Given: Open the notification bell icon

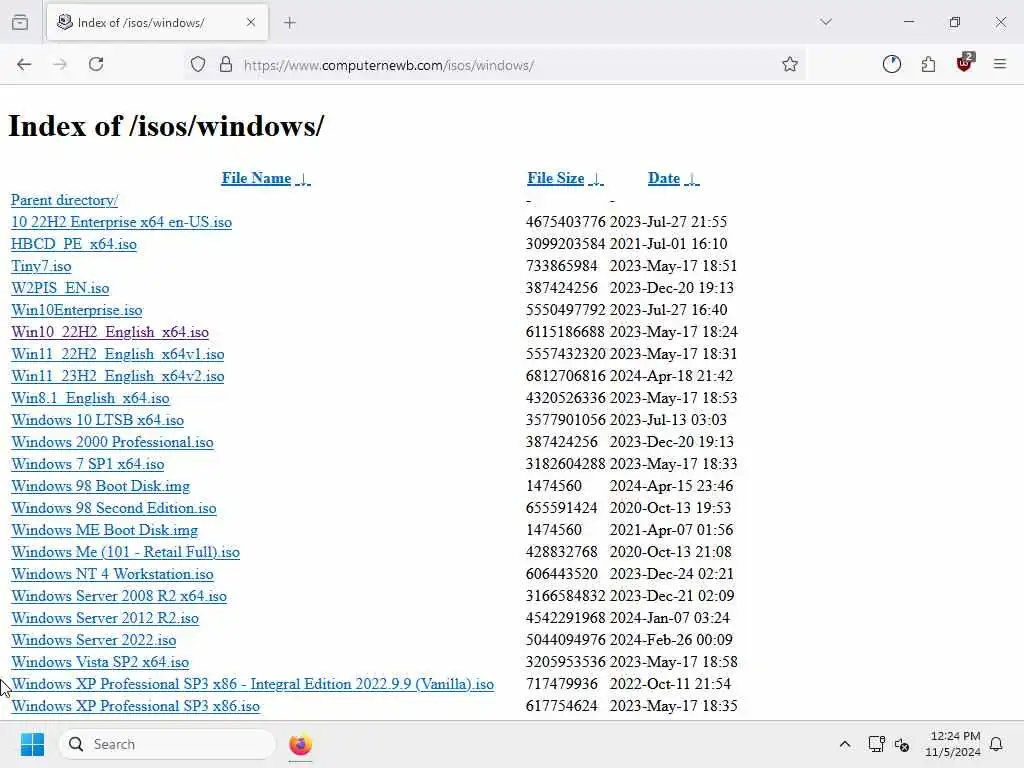Looking at the screenshot, I should click(996, 744).
